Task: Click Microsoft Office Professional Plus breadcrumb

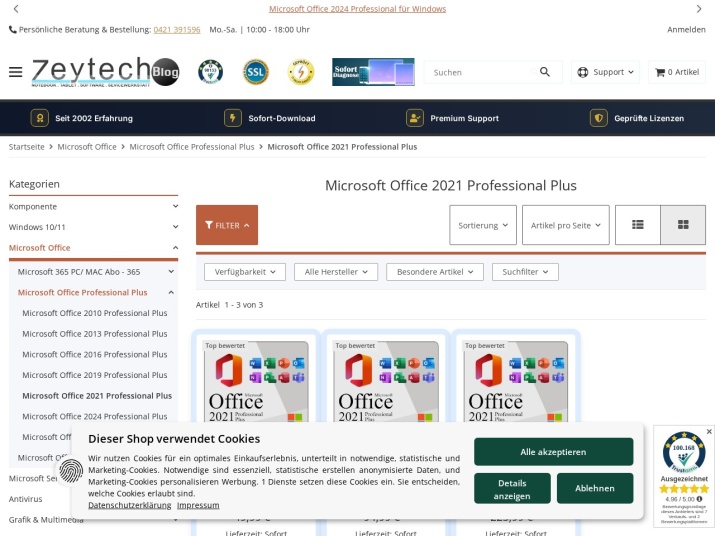Action: coord(192,147)
